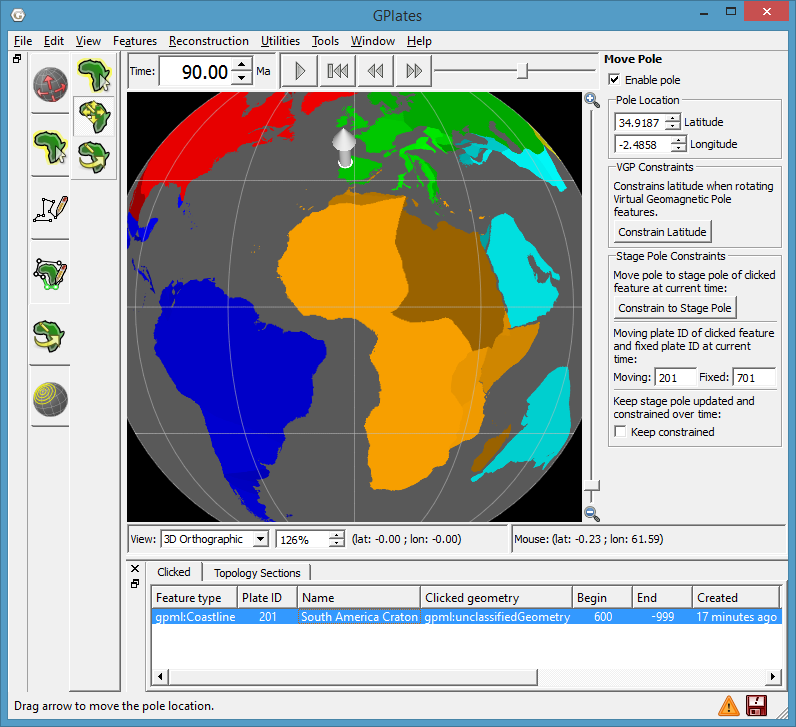This screenshot has height=727, width=796.
Task: Sort by the Plate ID column header
Action: pyautogui.click(x=267, y=598)
